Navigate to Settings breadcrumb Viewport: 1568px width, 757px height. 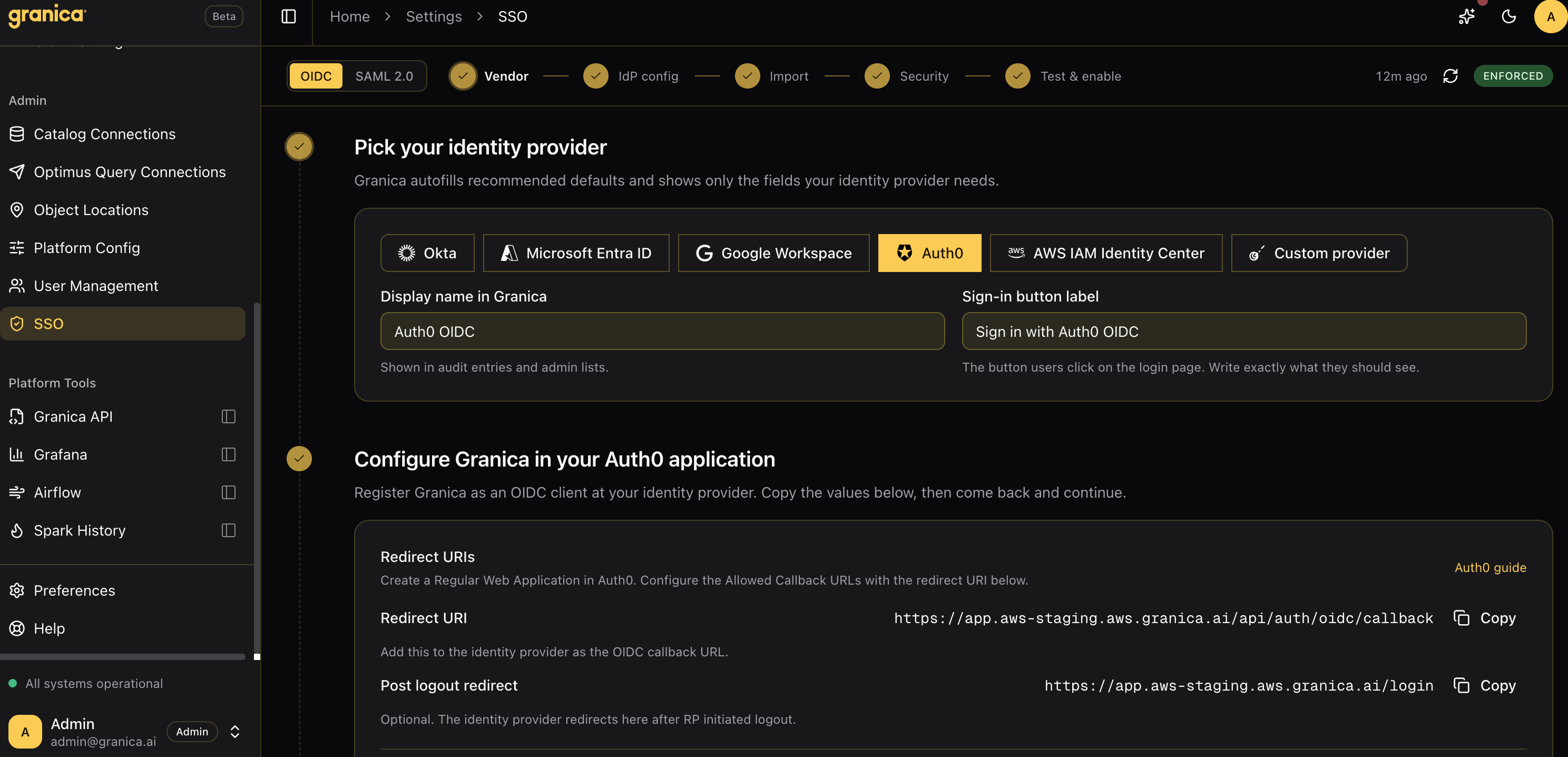[x=434, y=16]
